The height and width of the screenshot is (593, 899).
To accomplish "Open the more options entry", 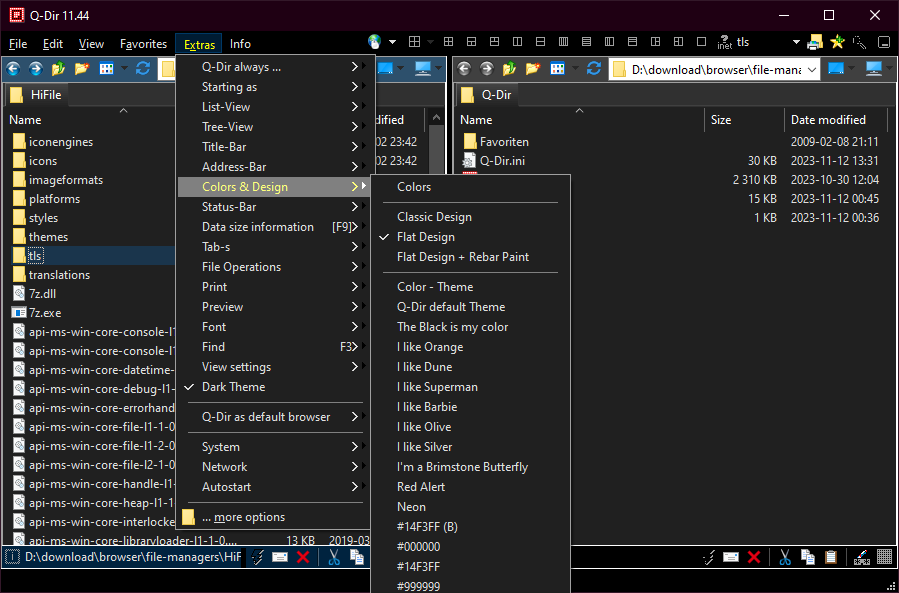I will point(243,517).
